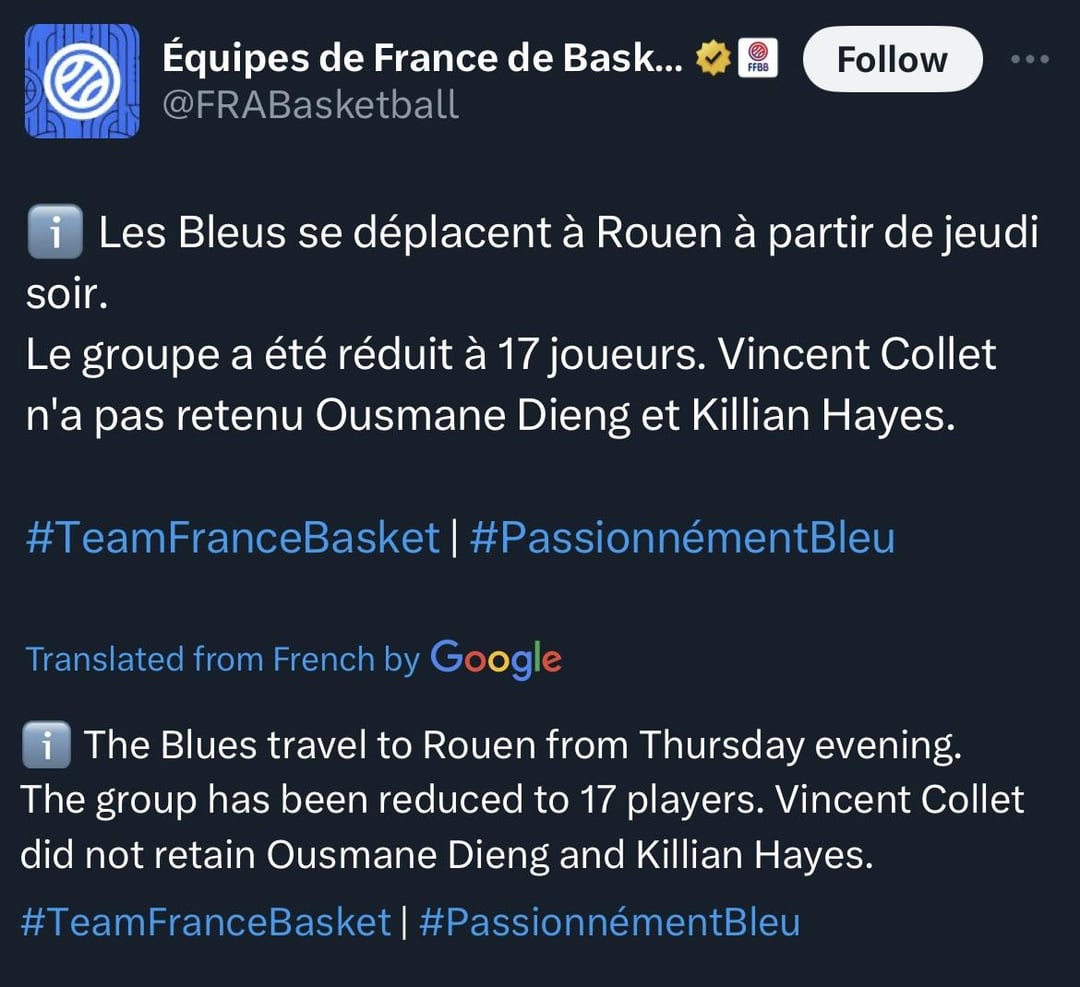Screen dimensions: 1080x987
Task: Click the blue basketball profile avatar
Action: 82,81
